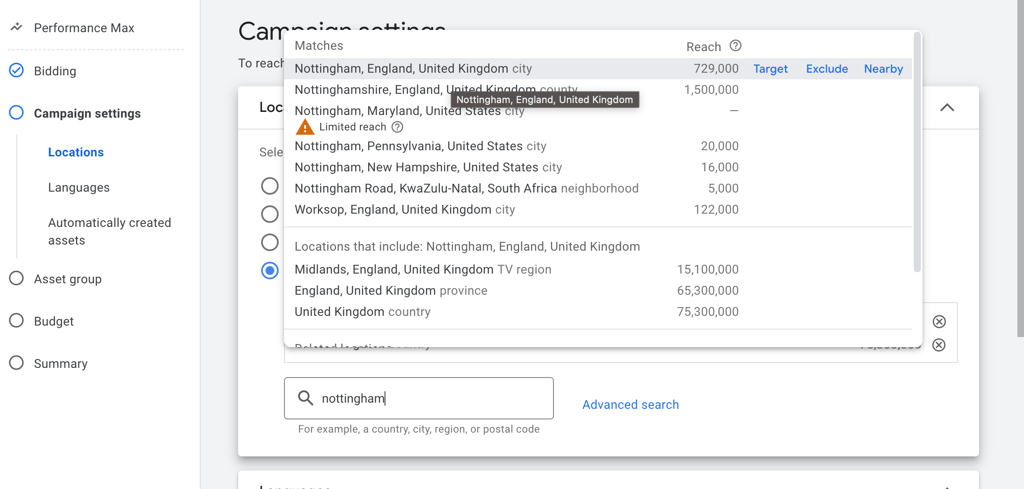Remove the lower targeted location row

coord(939,345)
